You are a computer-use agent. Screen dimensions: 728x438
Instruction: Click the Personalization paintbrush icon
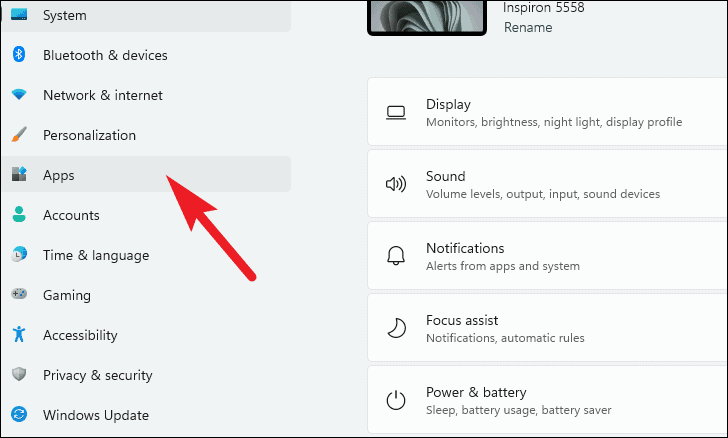coord(19,135)
